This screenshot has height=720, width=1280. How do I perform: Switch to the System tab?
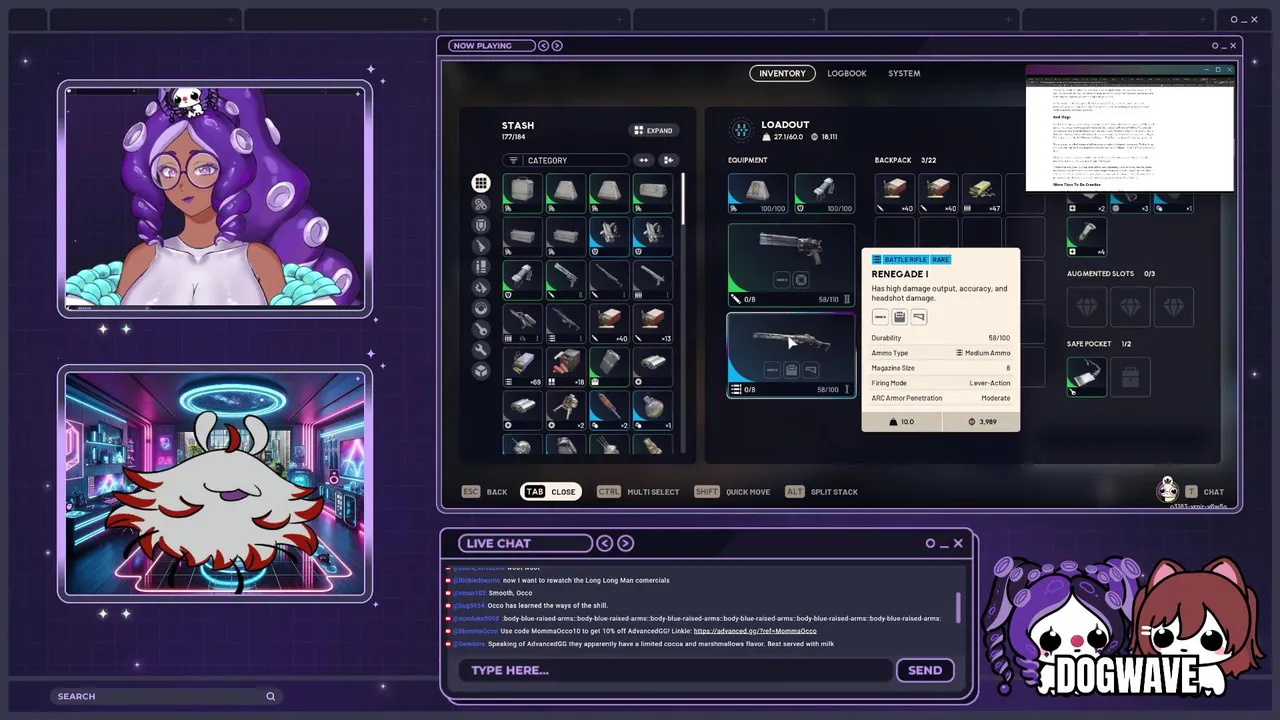pos(904,73)
